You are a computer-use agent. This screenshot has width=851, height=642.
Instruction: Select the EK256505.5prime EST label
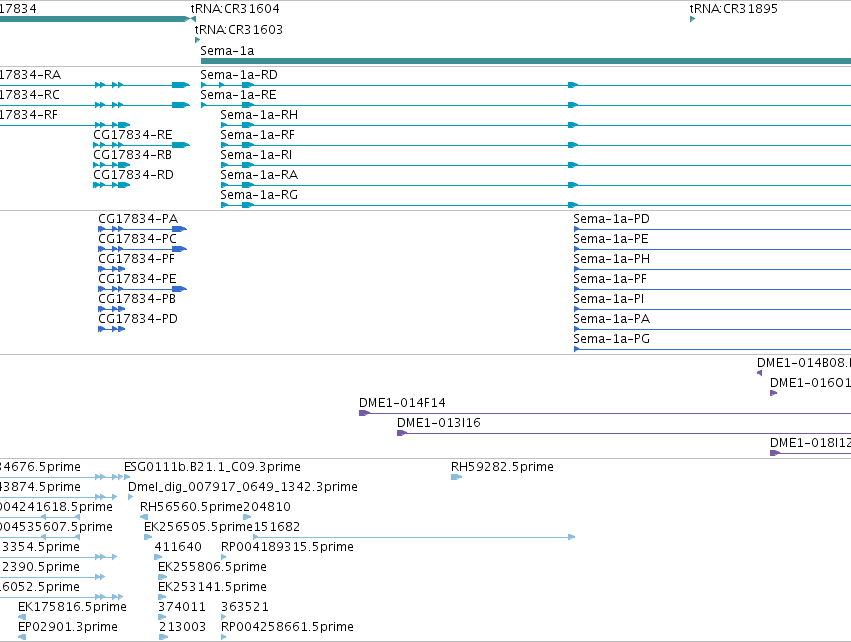click(198, 527)
